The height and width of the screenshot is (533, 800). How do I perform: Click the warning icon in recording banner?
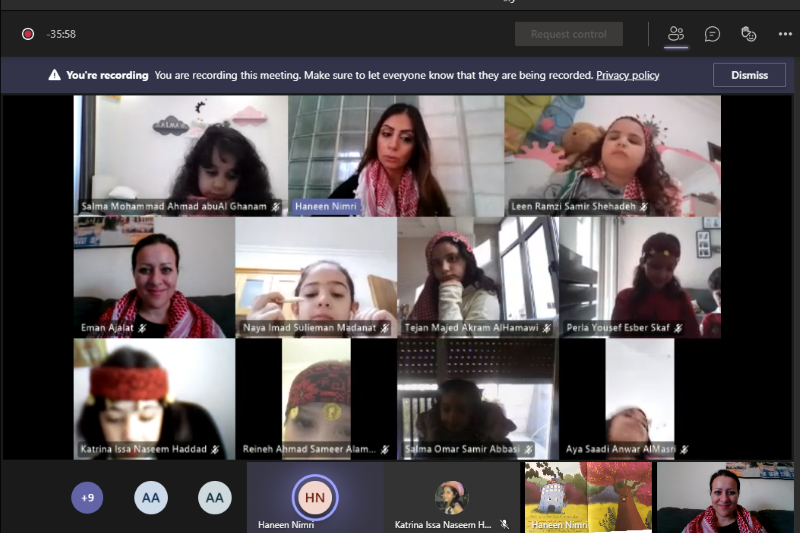[x=55, y=75]
